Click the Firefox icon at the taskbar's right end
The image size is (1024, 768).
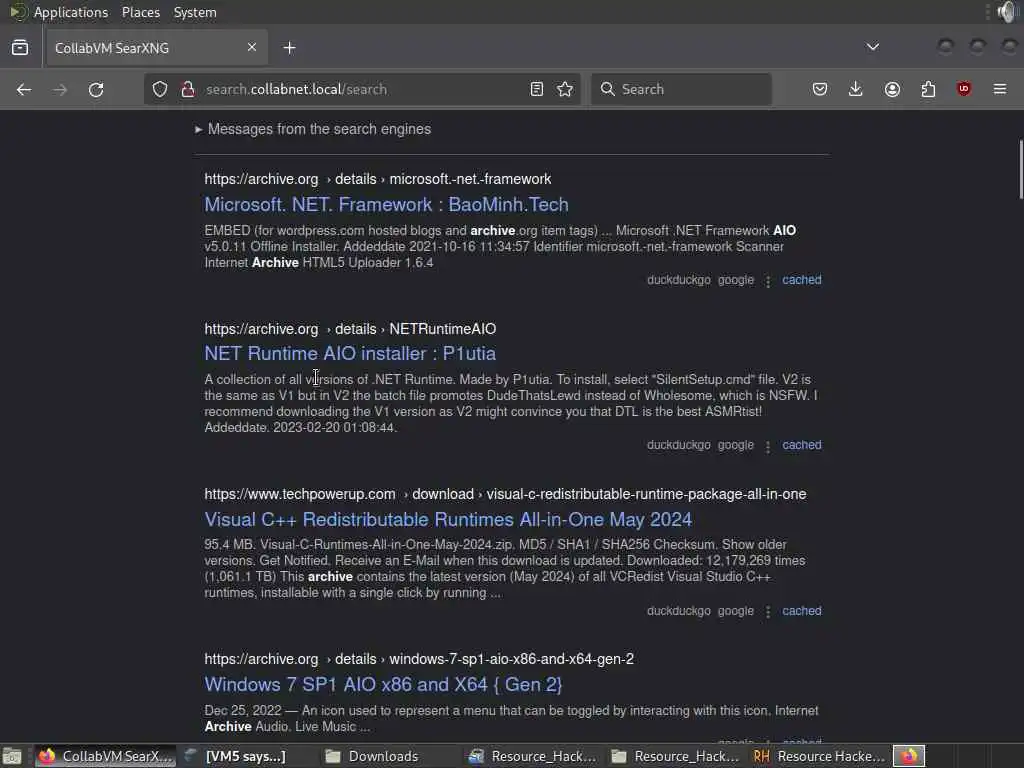click(x=909, y=756)
